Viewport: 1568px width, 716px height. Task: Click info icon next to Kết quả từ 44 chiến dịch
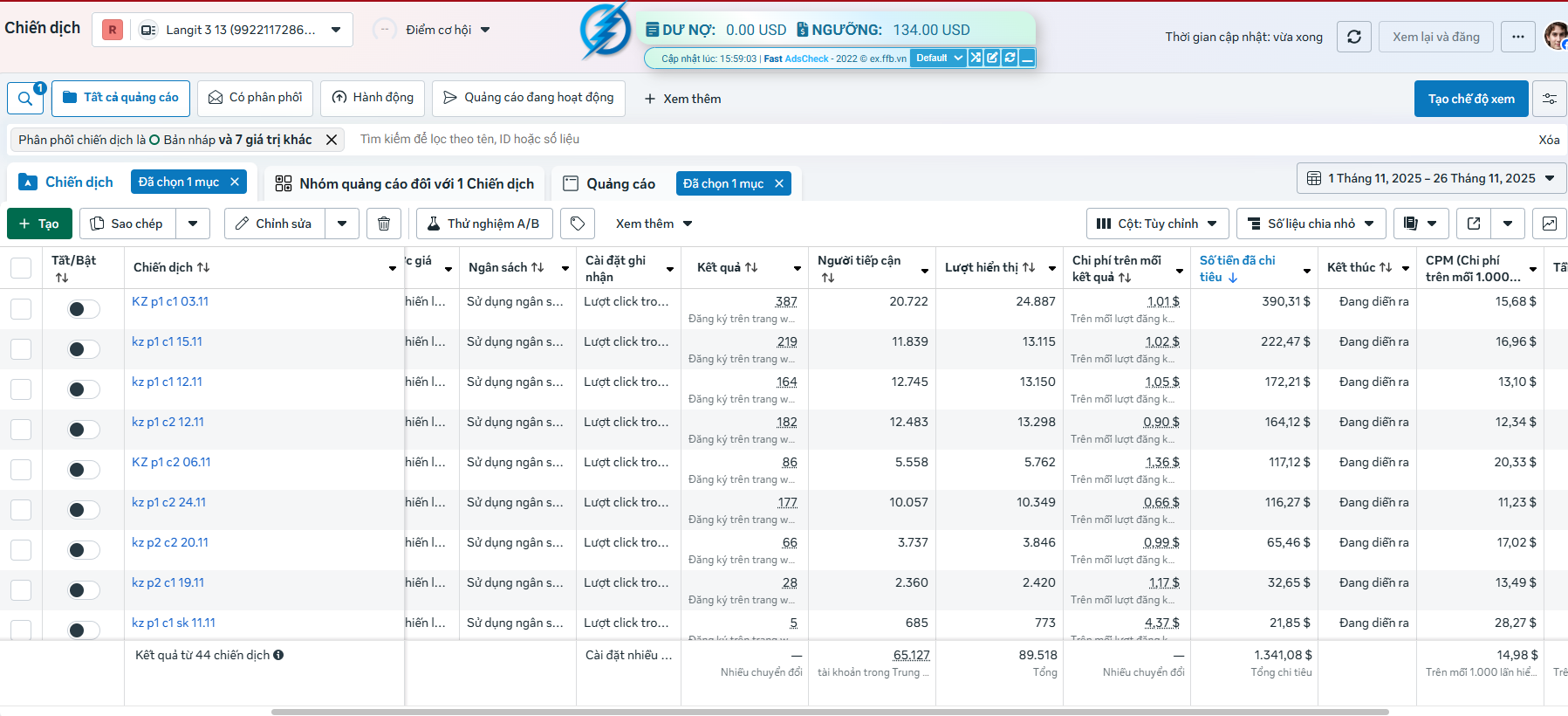tap(278, 655)
